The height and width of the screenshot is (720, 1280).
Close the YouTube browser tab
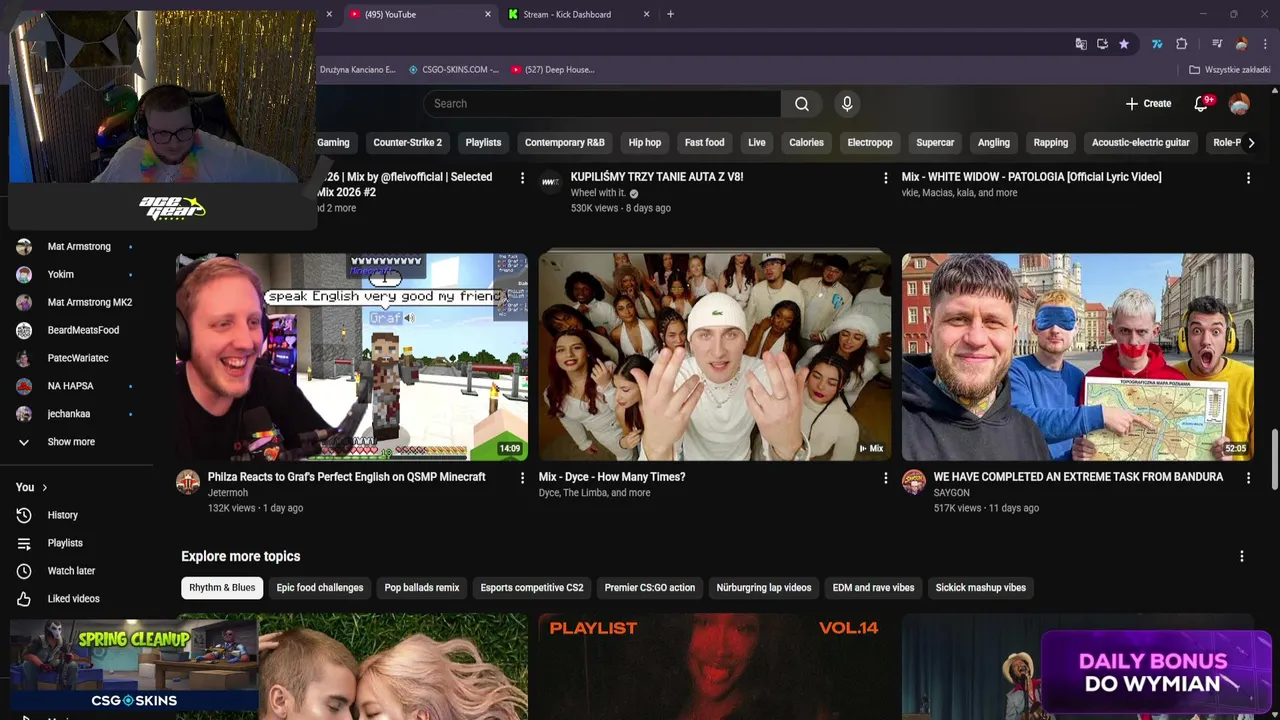(488, 14)
